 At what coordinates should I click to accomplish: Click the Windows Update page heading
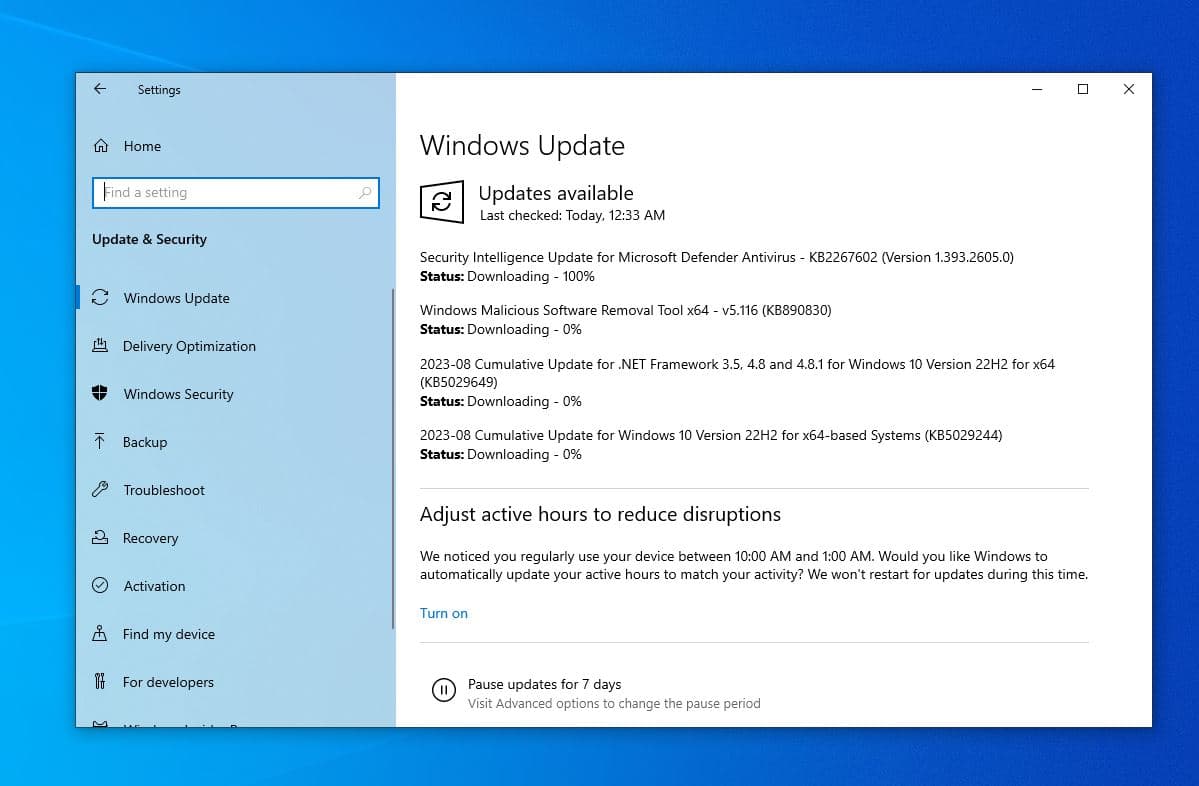[x=522, y=145]
